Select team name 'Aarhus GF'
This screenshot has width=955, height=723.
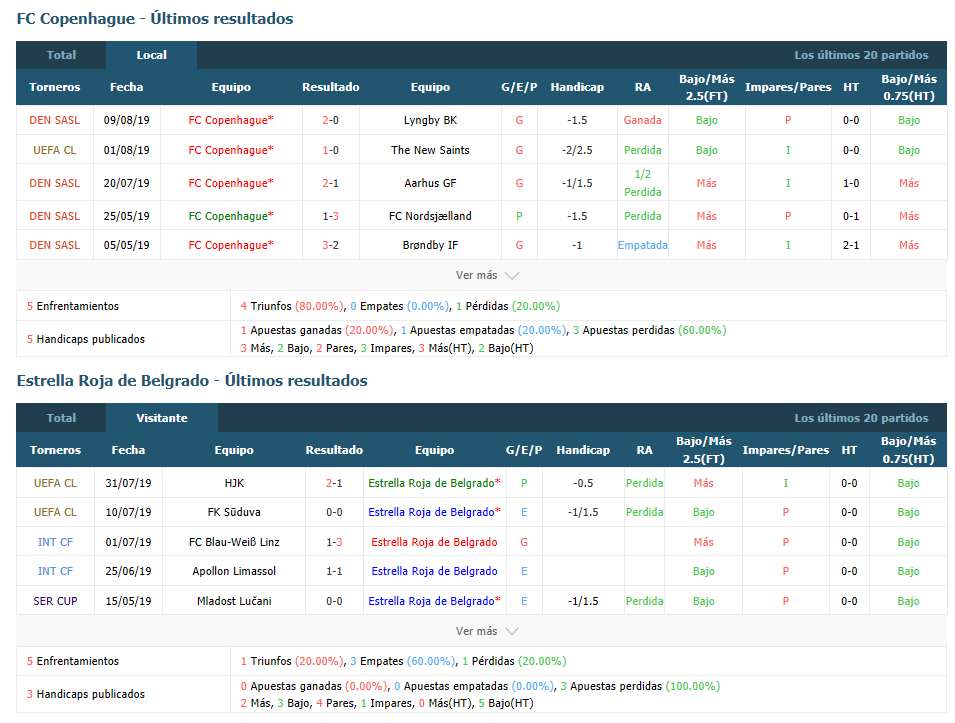pyautogui.click(x=430, y=183)
